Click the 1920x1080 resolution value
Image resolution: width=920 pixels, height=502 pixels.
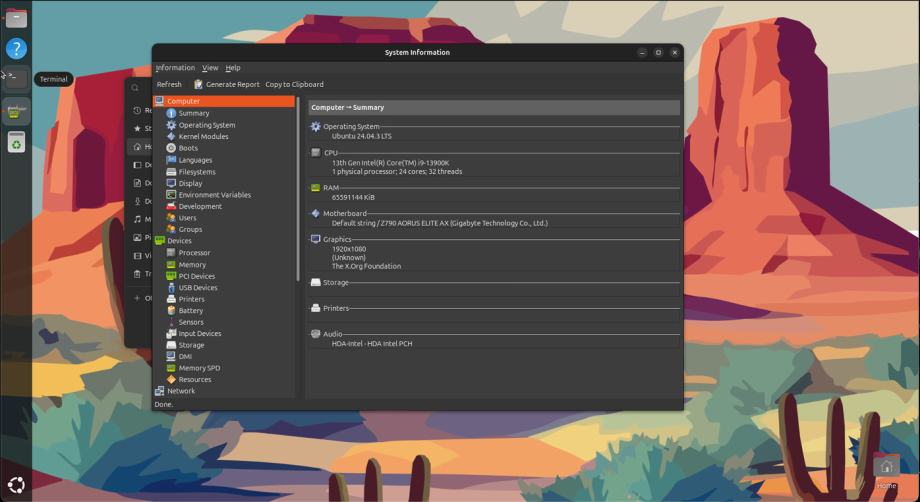pos(349,249)
